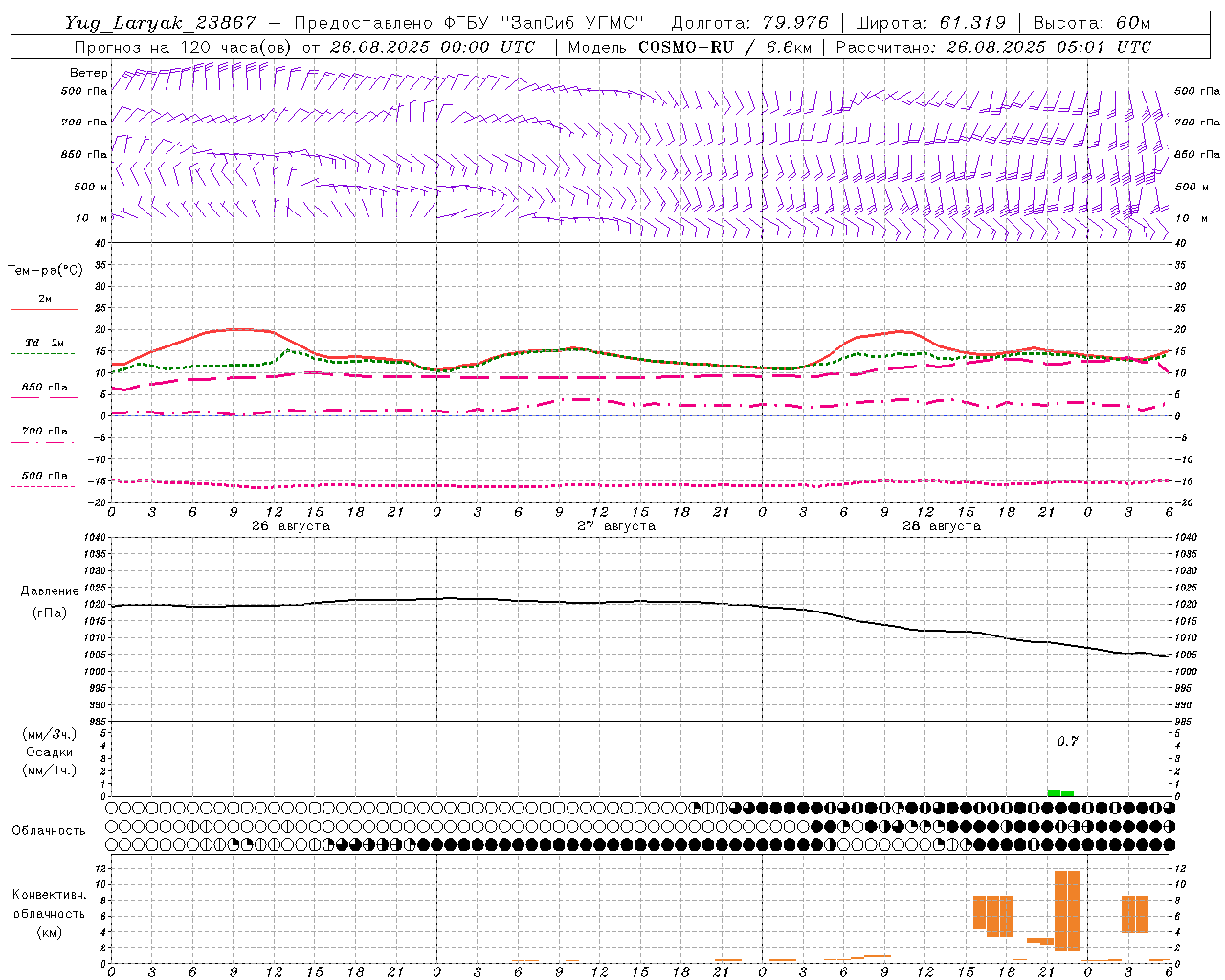Click the forecast length text Прогноз на 120 часа(ов)
Screen dimensions: 1225x980
[184, 47]
